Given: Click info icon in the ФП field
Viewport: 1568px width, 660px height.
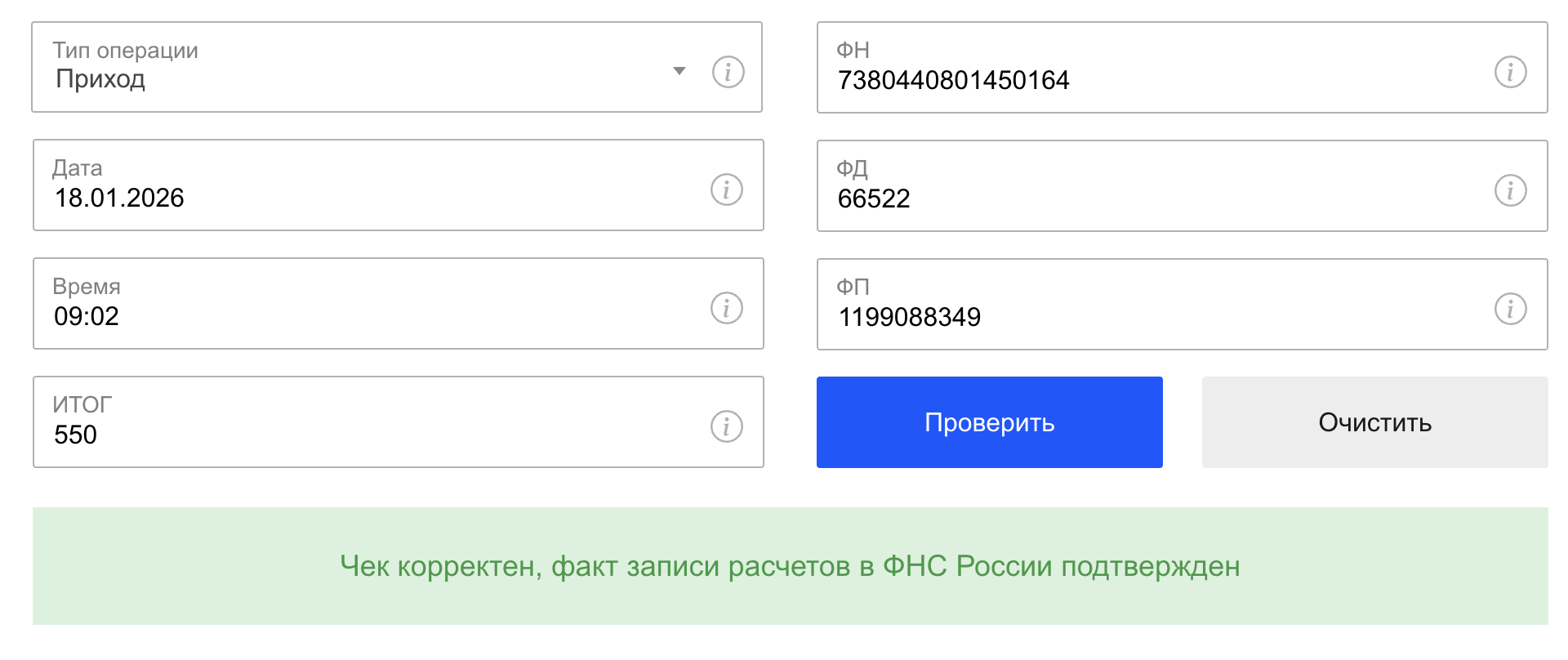Looking at the screenshot, I should tap(1510, 309).
